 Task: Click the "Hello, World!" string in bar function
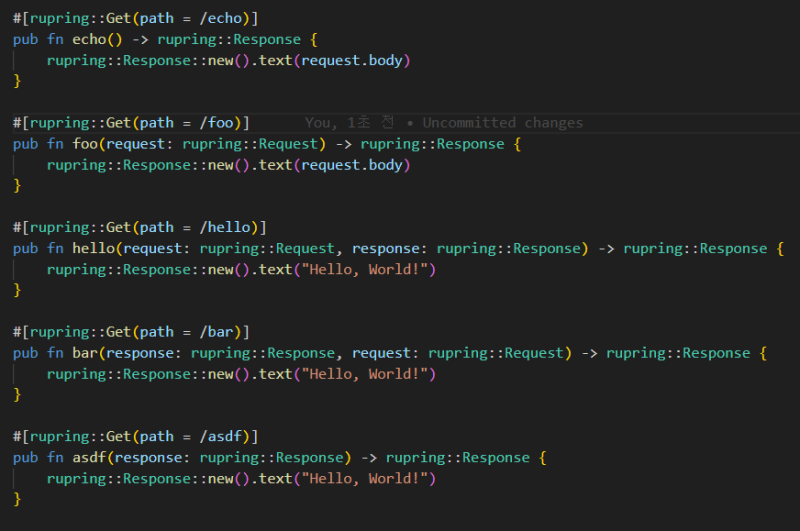coord(368,374)
